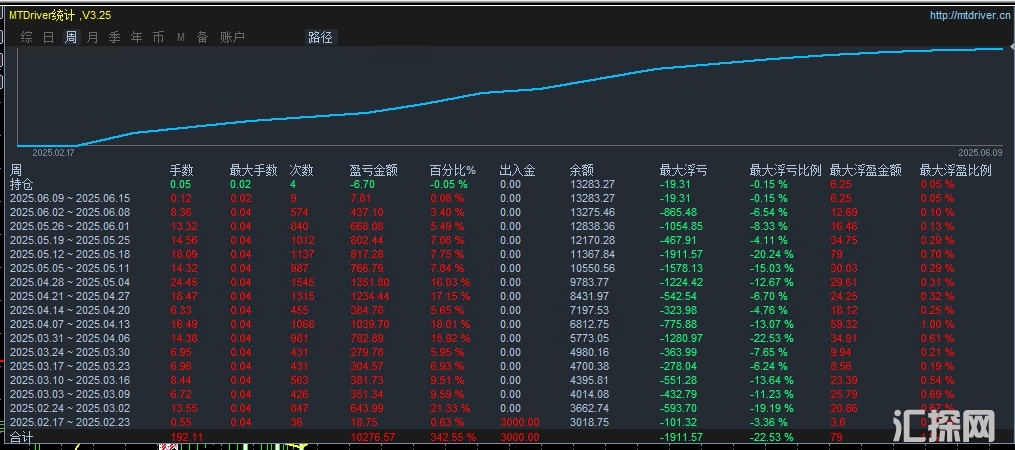Select the M tab

[x=181, y=38]
